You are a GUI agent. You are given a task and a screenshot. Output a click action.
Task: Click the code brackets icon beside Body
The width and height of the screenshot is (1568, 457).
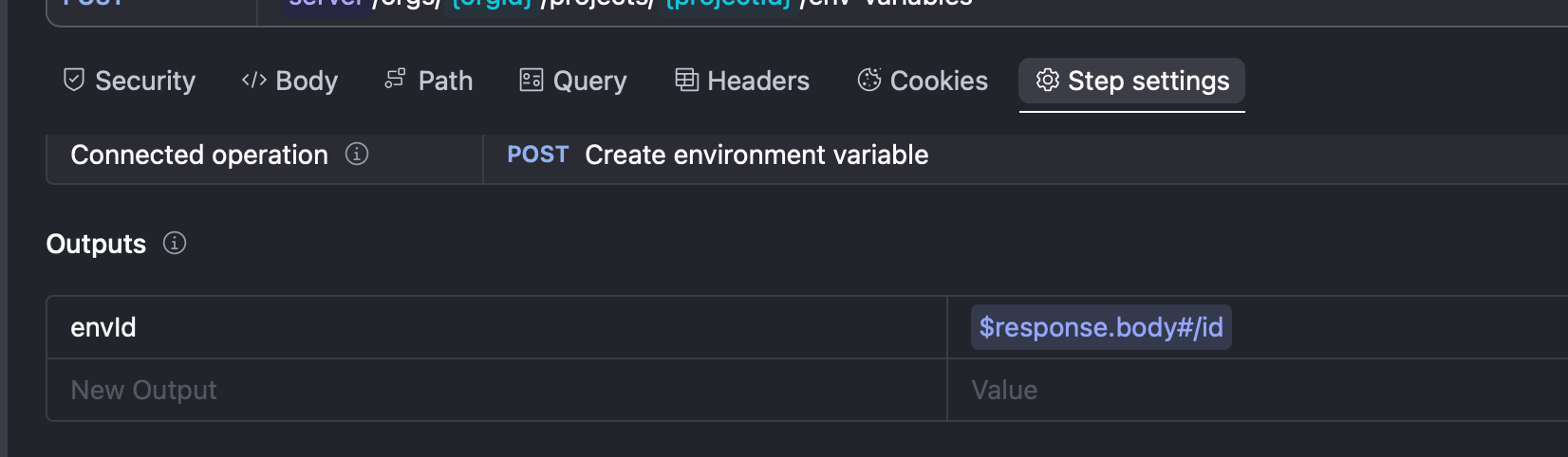[253, 80]
